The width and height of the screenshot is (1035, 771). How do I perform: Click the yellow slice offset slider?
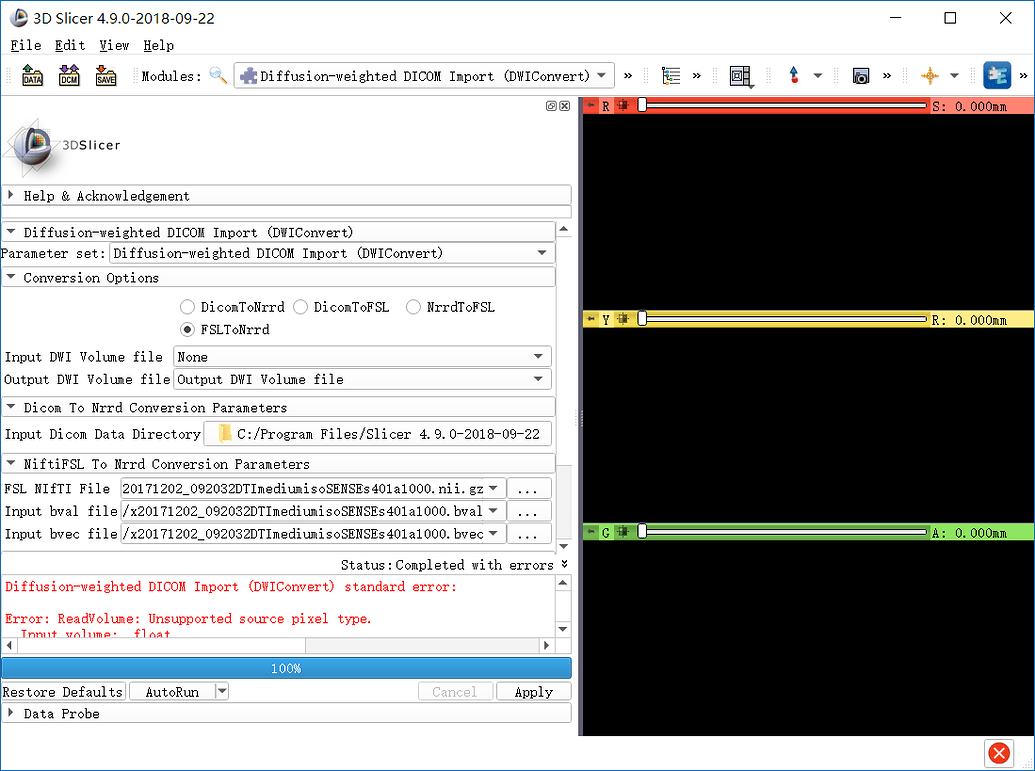[784, 320]
